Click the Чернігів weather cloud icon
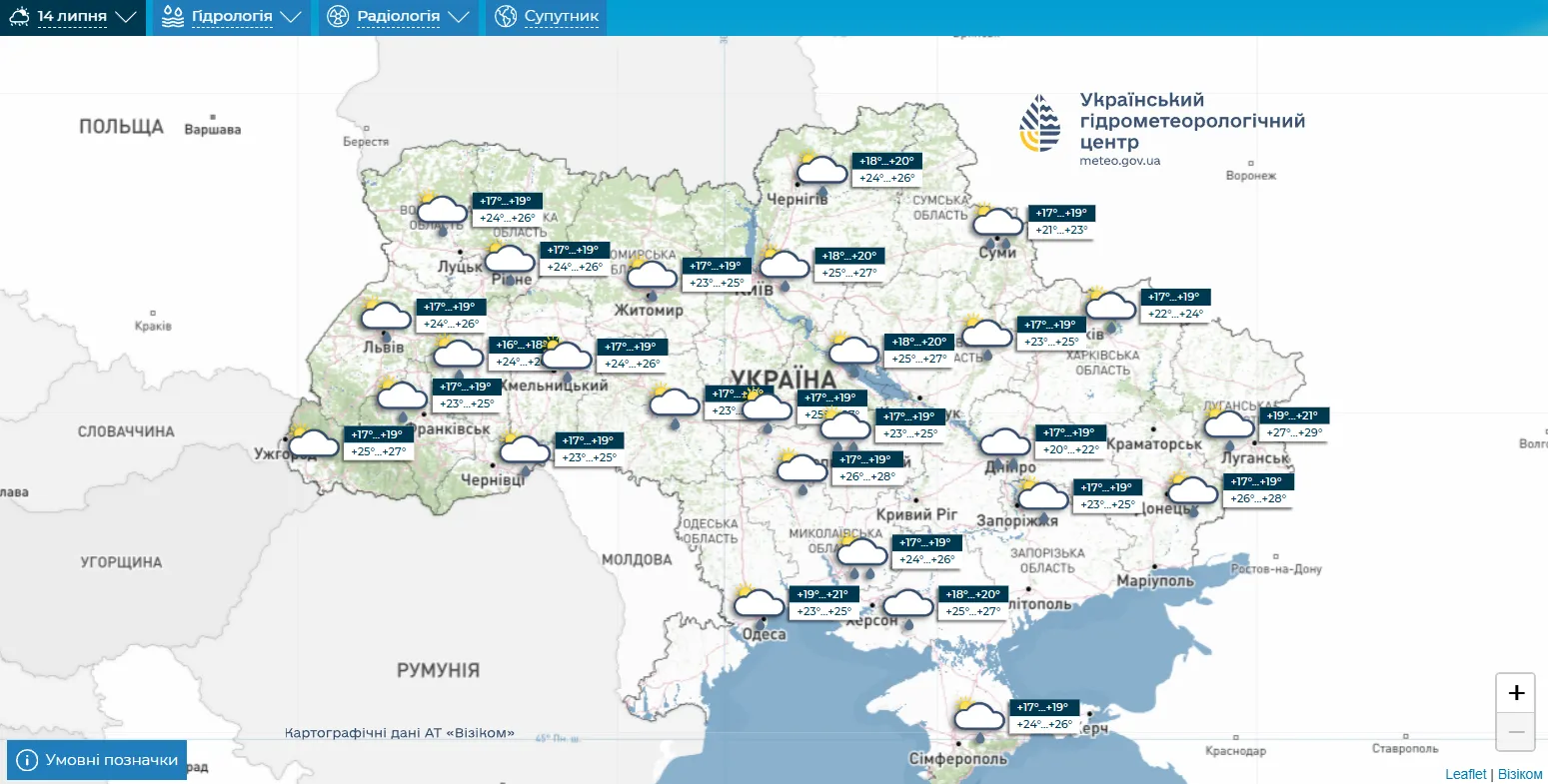 click(821, 173)
